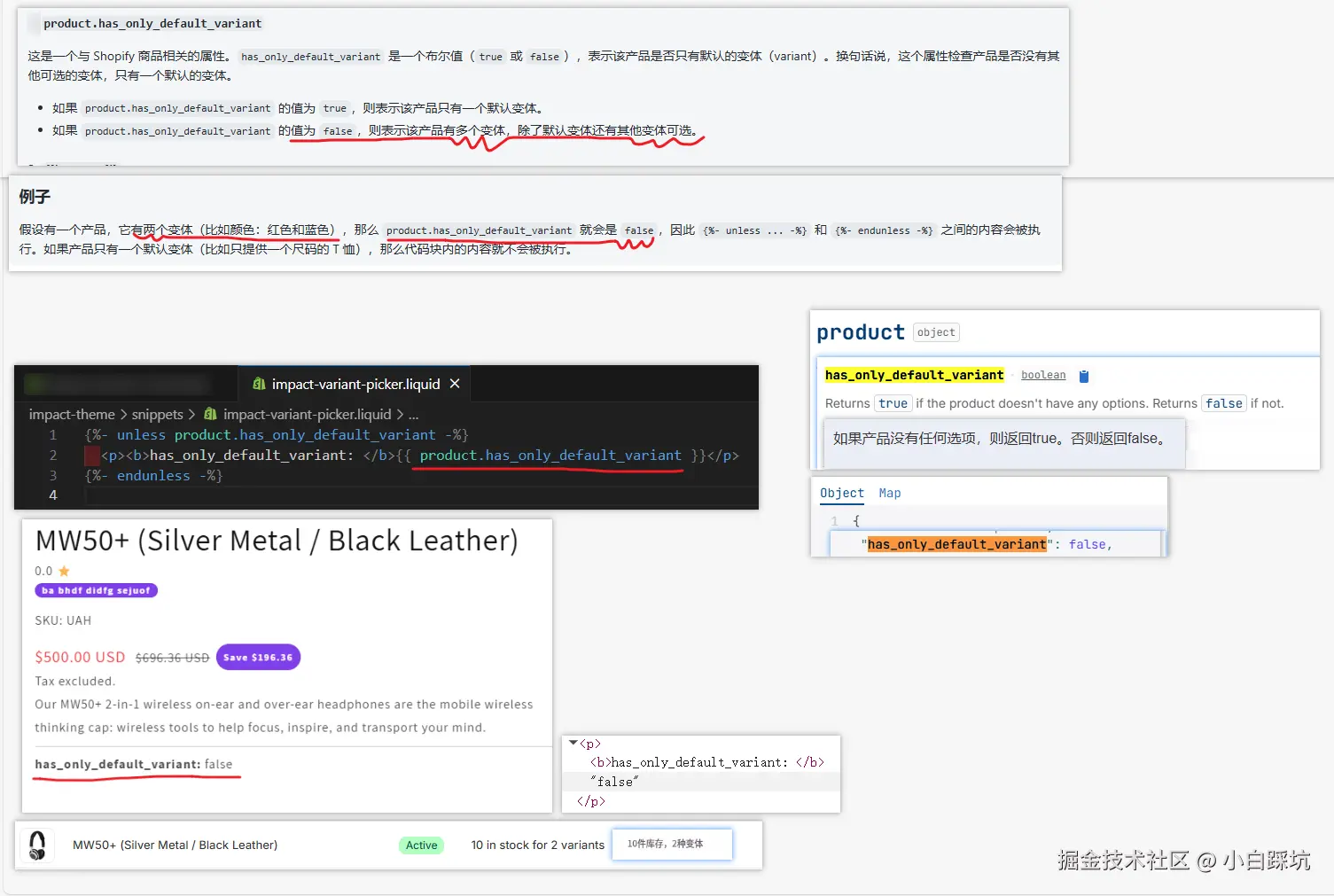Image resolution: width=1334 pixels, height=896 pixels.
Task: Click the 'true' code badge in Returns description
Action: click(x=893, y=403)
